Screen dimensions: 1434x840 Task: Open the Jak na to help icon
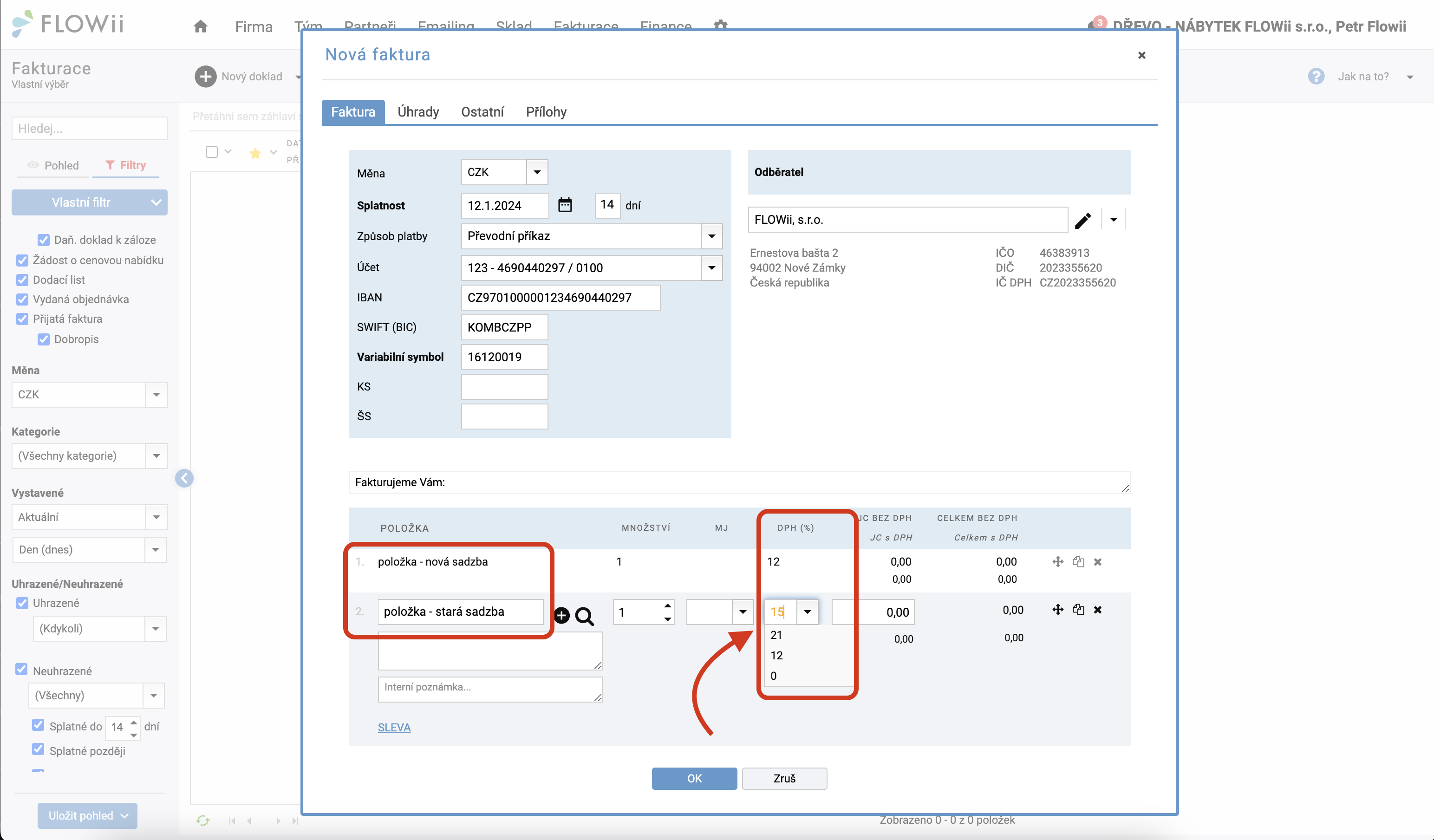pos(1316,76)
